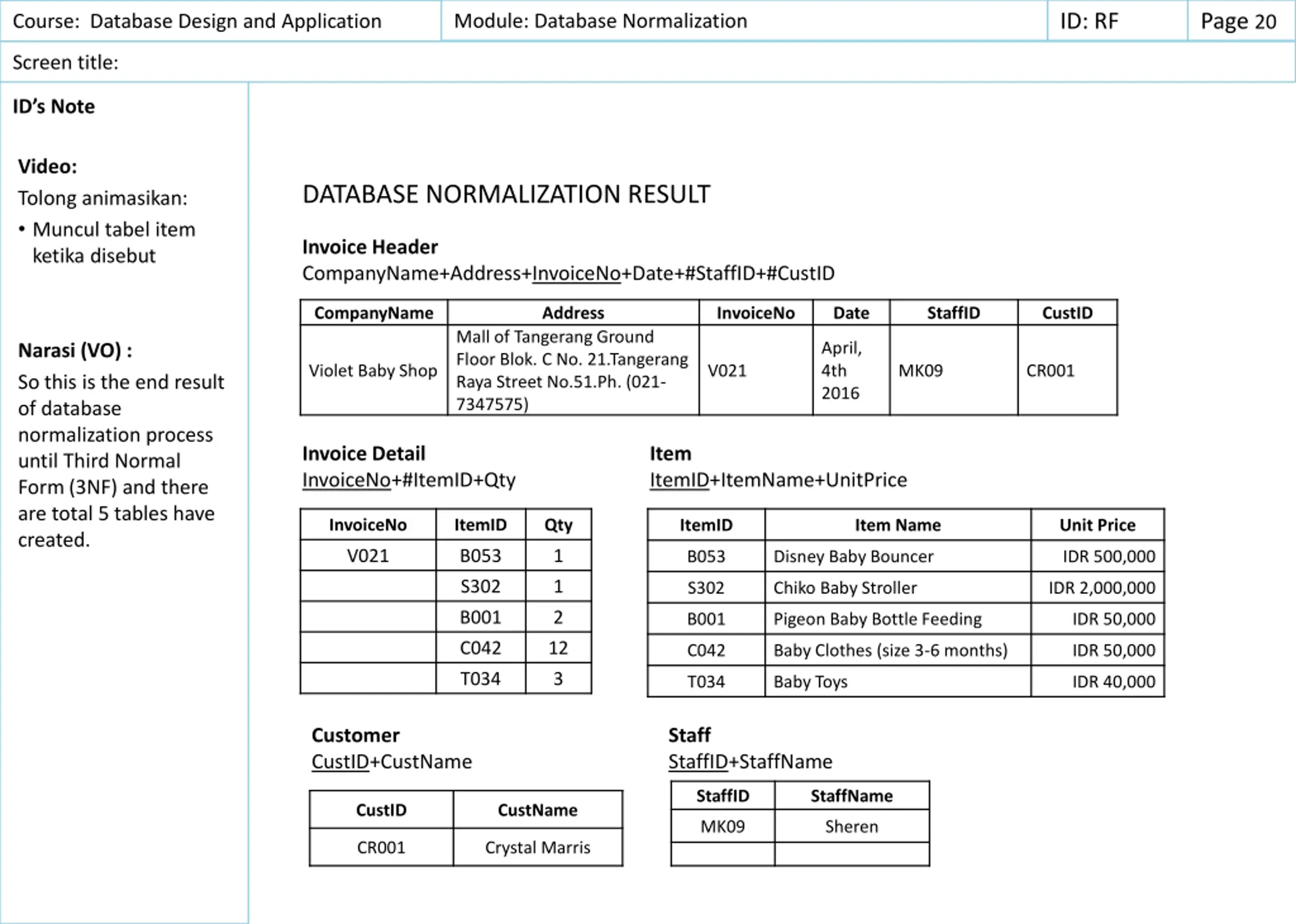1296x924 pixels.
Task: Select the 'Crystal Marris' cell
Action: [538, 847]
